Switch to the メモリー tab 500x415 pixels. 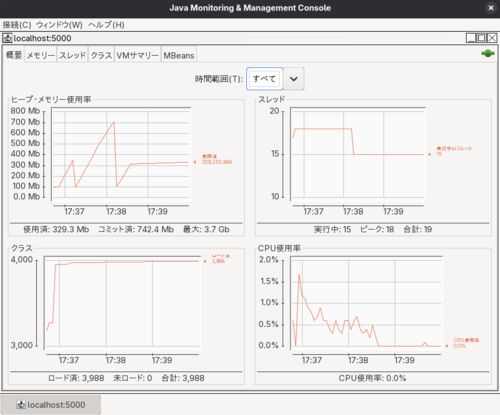[41, 55]
